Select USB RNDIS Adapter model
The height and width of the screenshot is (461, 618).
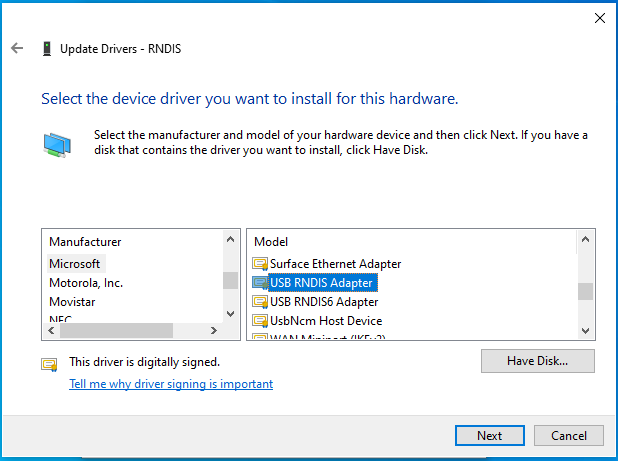pyautogui.click(x=322, y=283)
